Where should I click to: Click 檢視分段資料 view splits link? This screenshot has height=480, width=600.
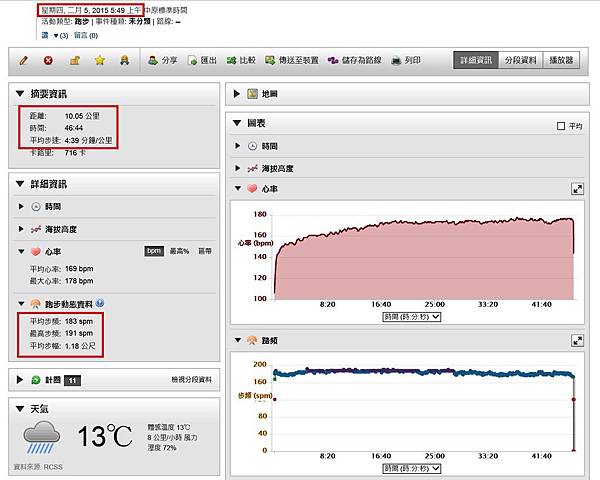191,380
